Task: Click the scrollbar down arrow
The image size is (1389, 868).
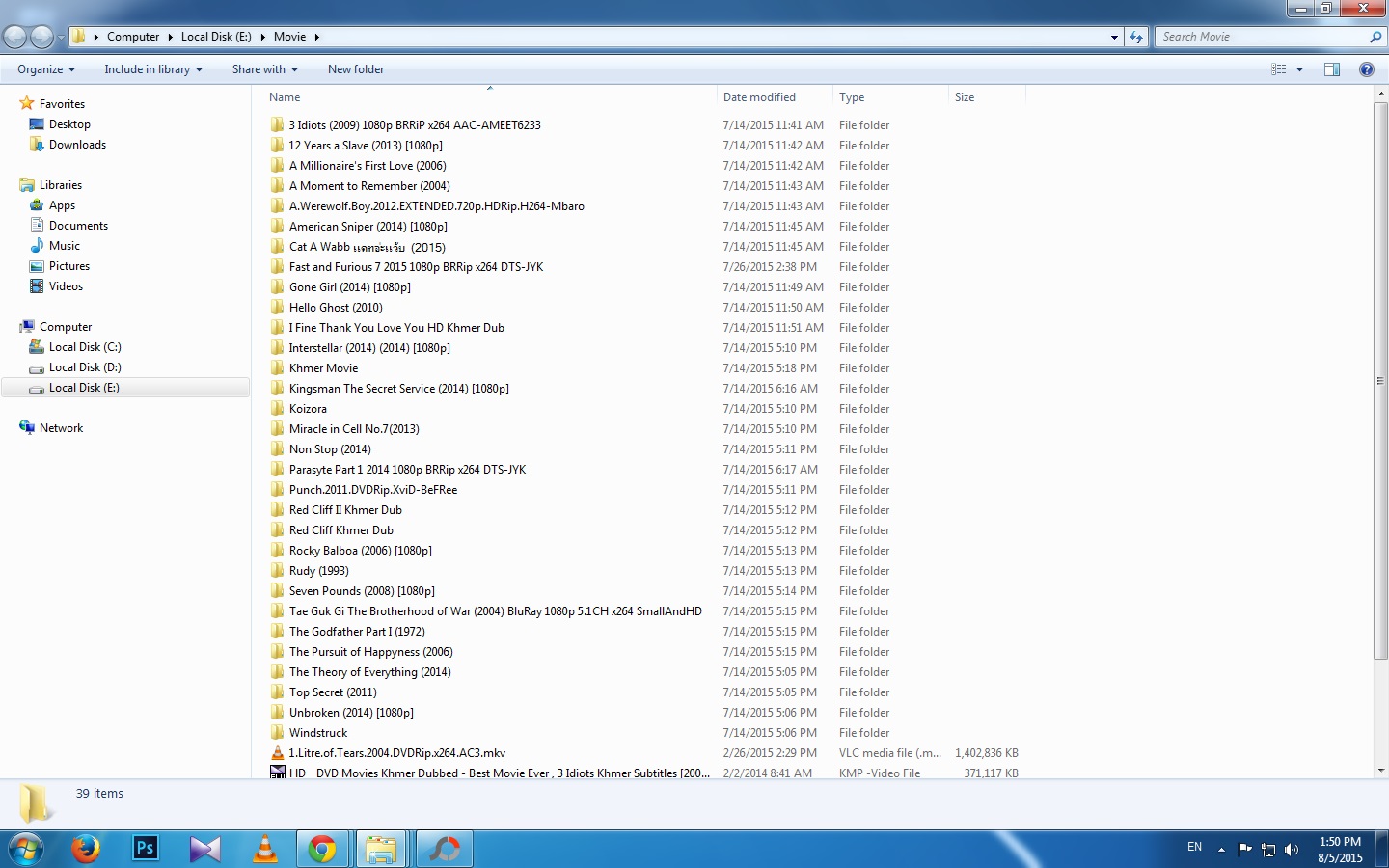Action: (x=1380, y=771)
